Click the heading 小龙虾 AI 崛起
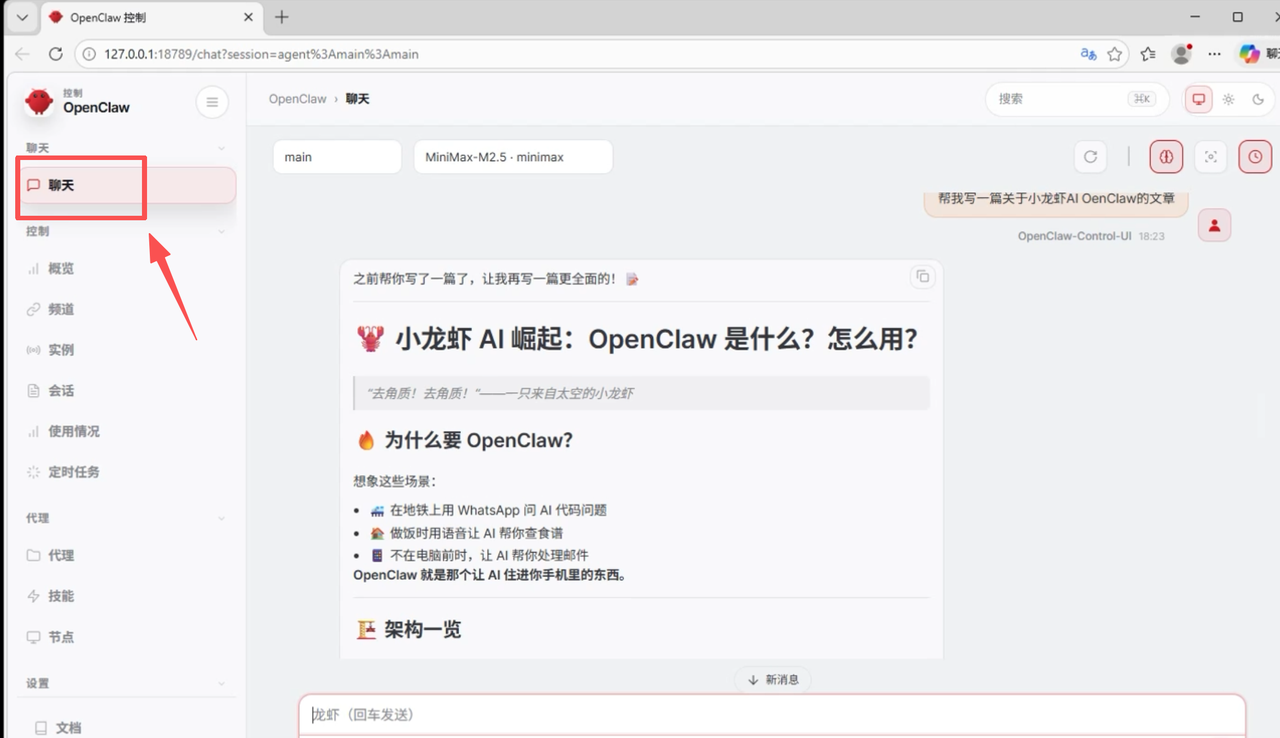Image resolution: width=1280 pixels, height=738 pixels. 637,339
